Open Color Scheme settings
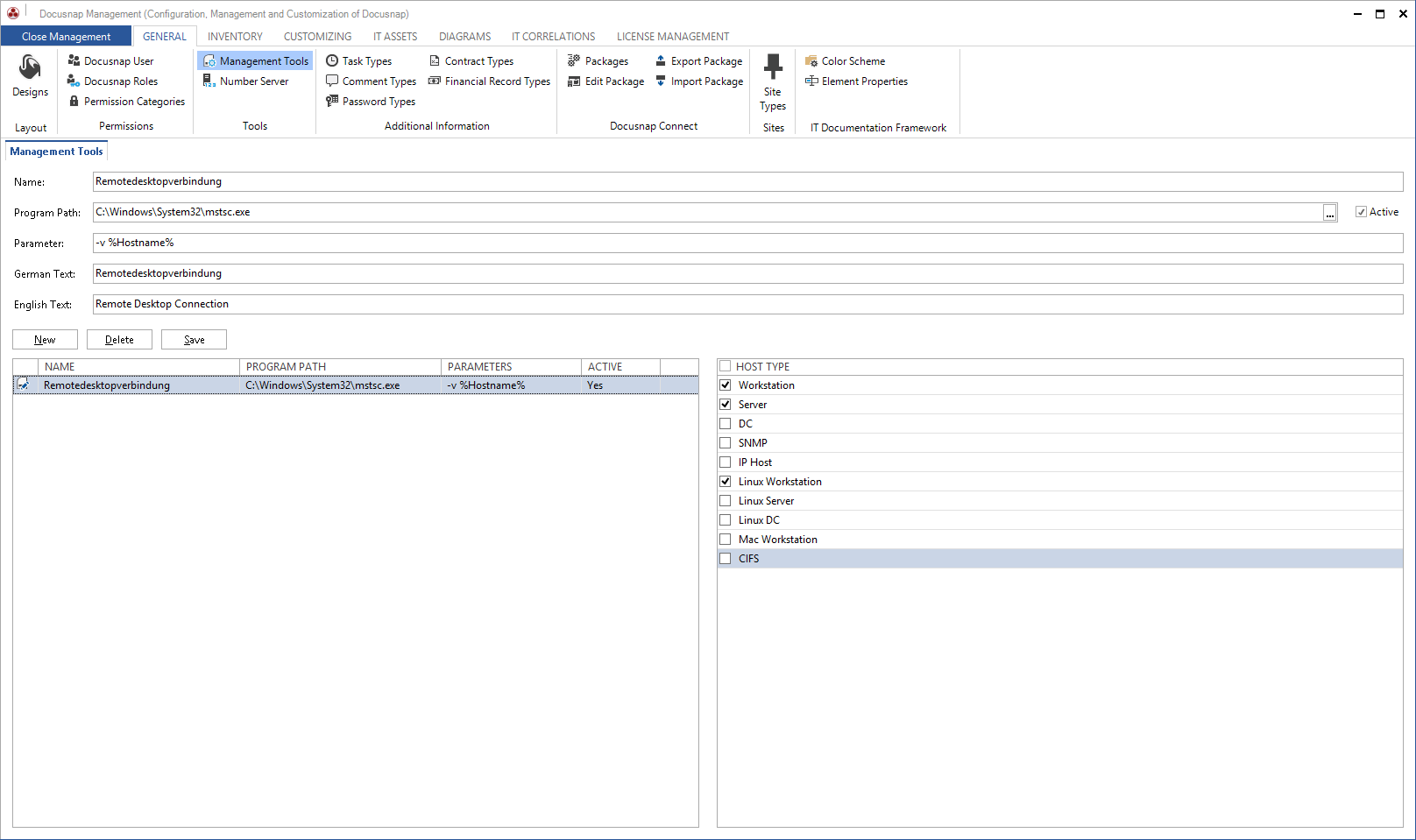This screenshot has height=840, width=1416. [846, 61]
